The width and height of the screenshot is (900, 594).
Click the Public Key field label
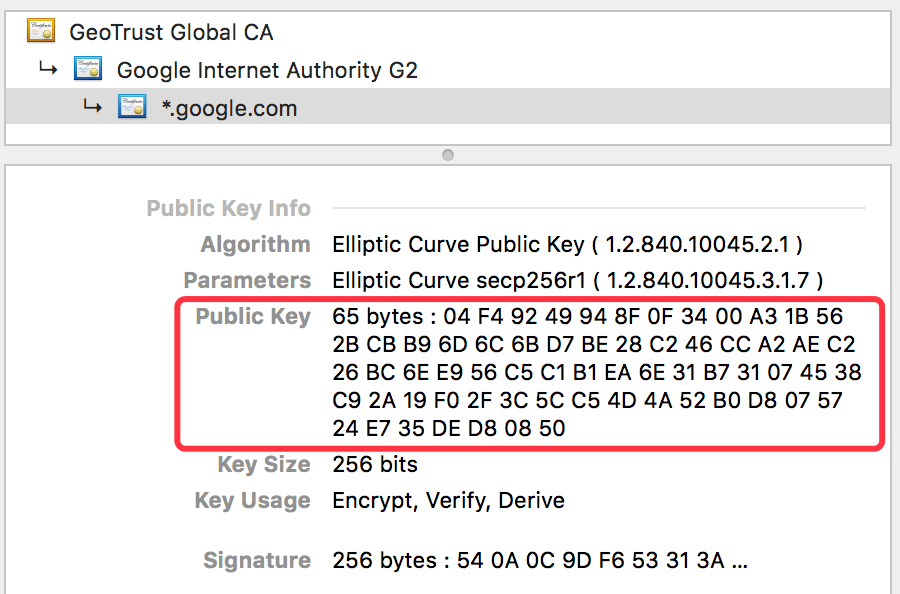pos(253,317)
